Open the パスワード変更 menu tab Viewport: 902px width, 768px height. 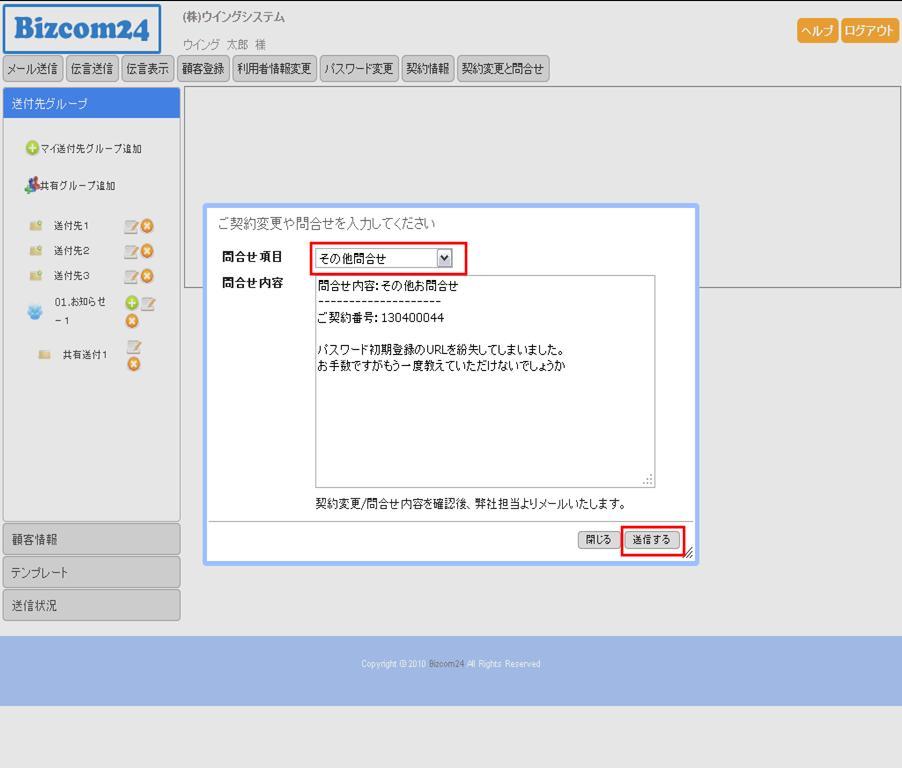point(358,69)
